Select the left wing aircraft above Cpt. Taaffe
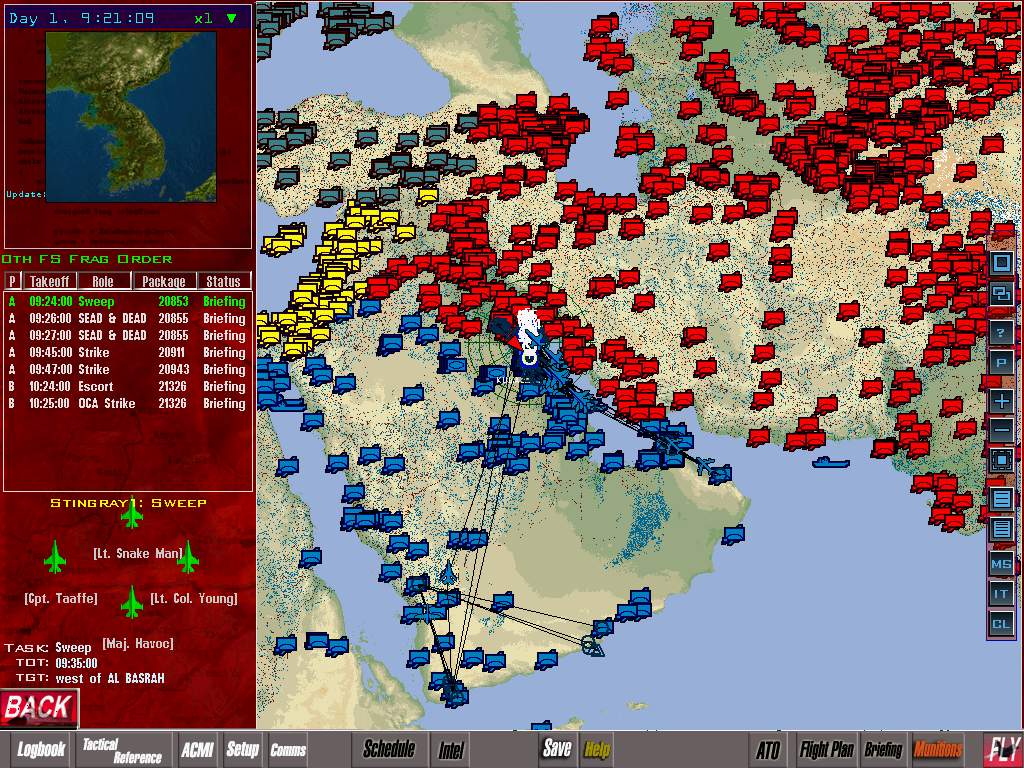This screenshot has width=1024, height=768. tap(55, 557)
